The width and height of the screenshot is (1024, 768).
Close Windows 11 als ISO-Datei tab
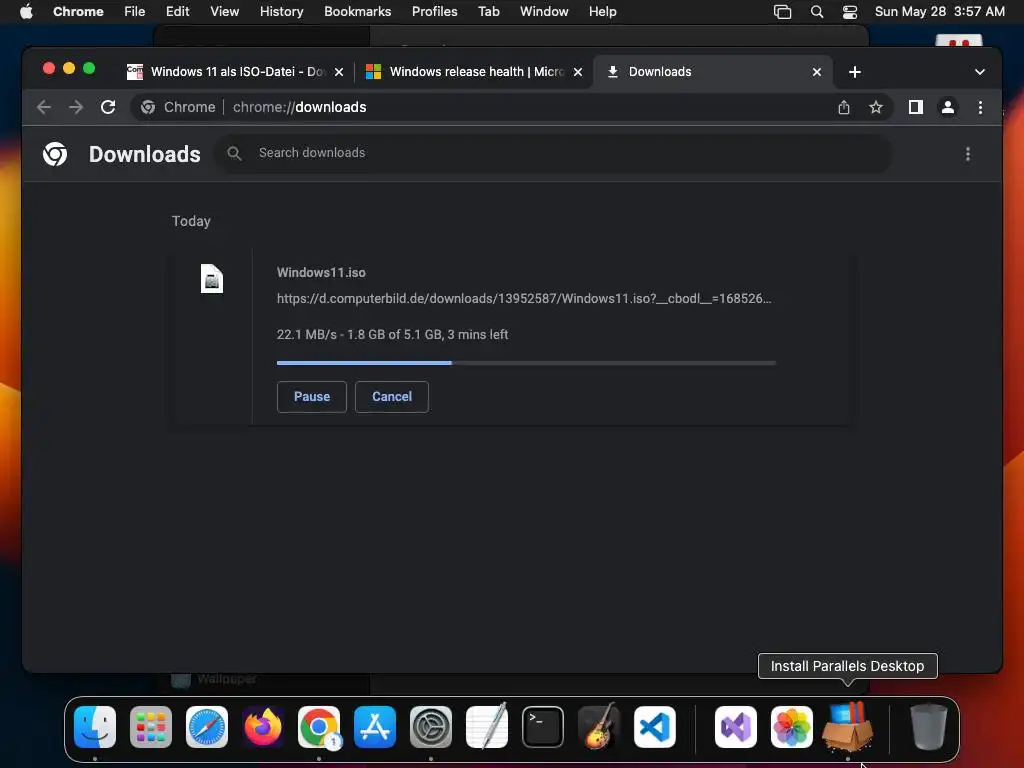point(338,72)
